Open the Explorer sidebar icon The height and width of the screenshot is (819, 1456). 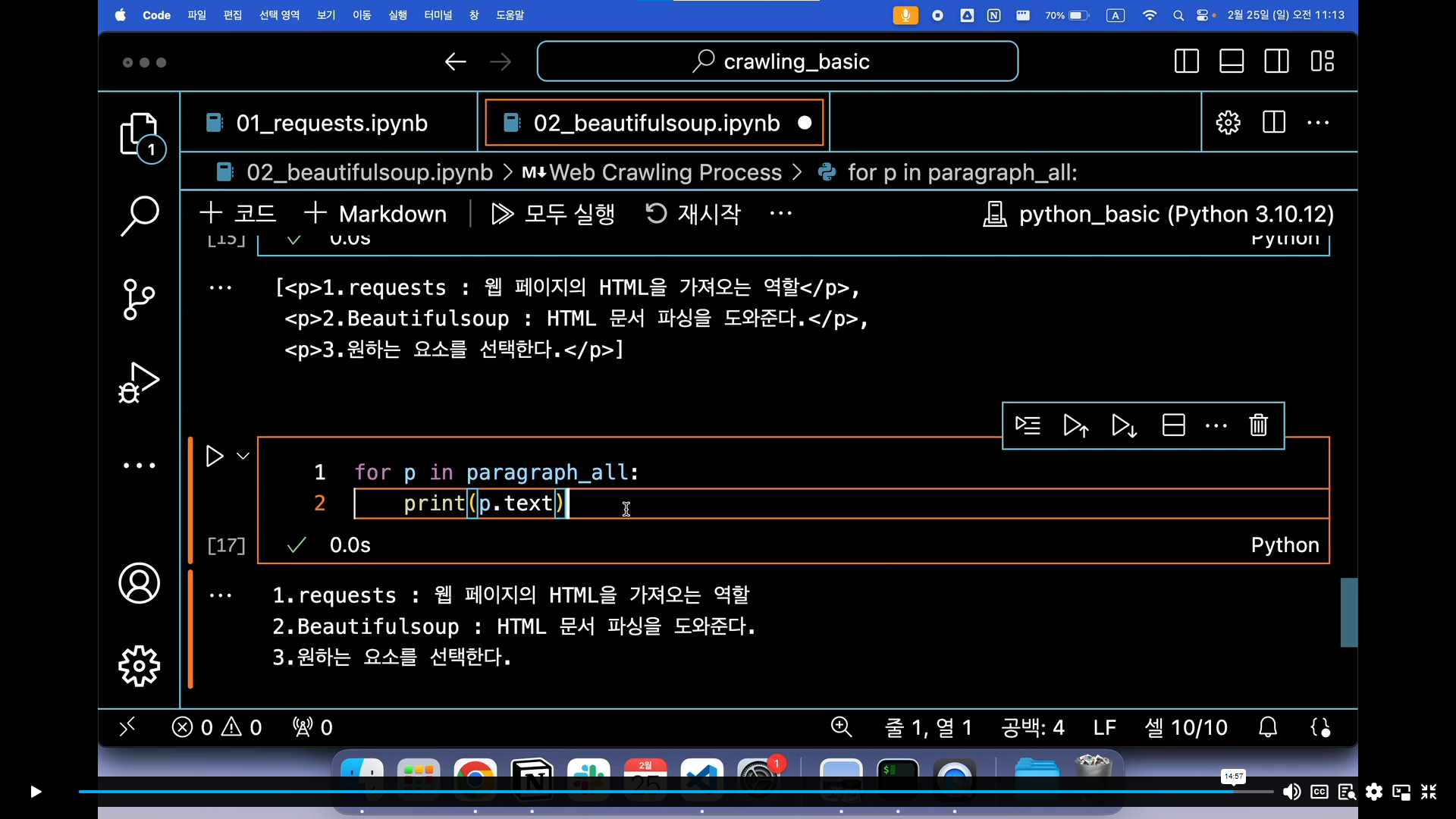click(x=139, y=134)
